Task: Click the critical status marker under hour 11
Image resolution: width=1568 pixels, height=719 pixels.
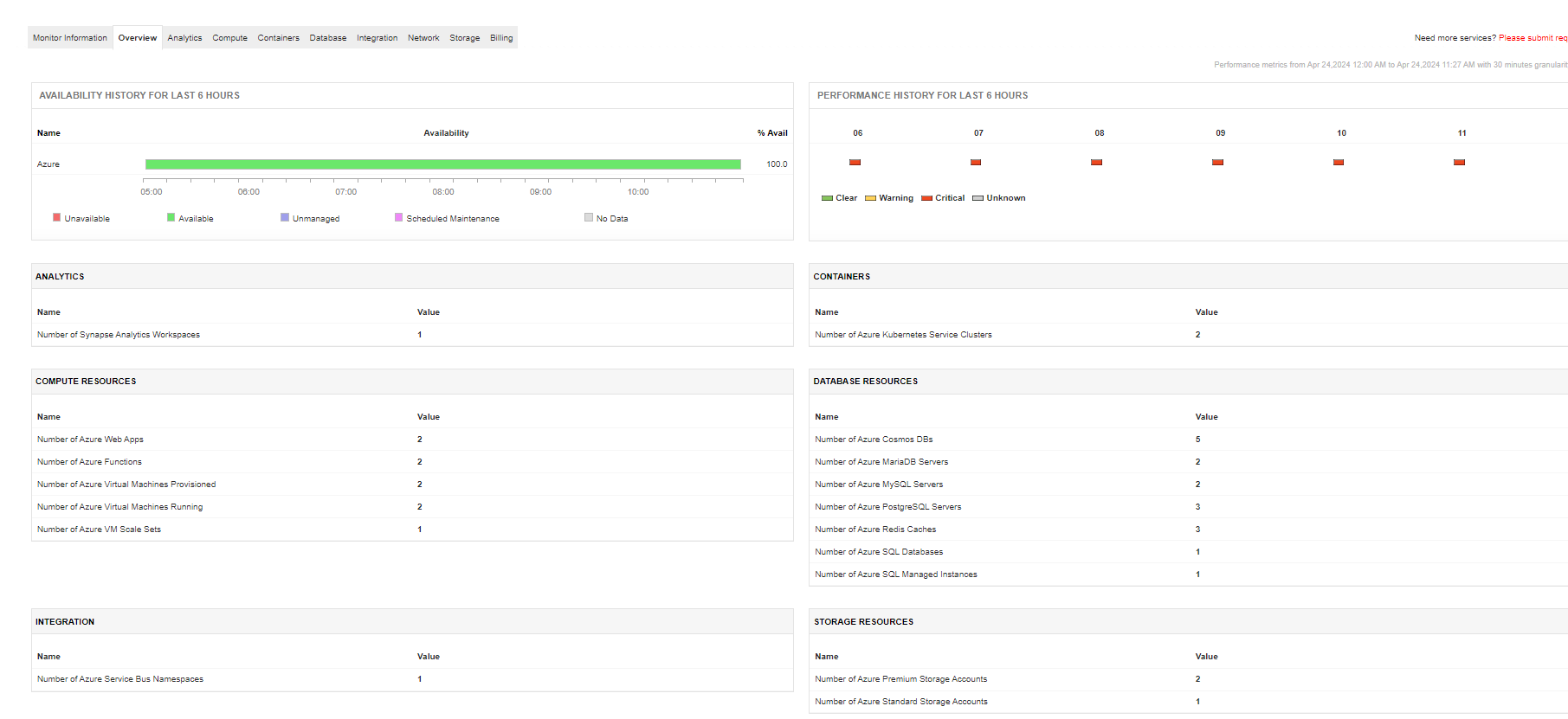Action: pyautogui.click(x=1459, y=163)
